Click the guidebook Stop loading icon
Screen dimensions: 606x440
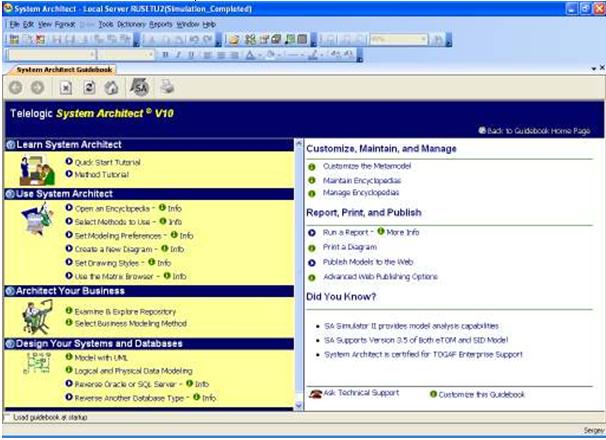point(66,88)
